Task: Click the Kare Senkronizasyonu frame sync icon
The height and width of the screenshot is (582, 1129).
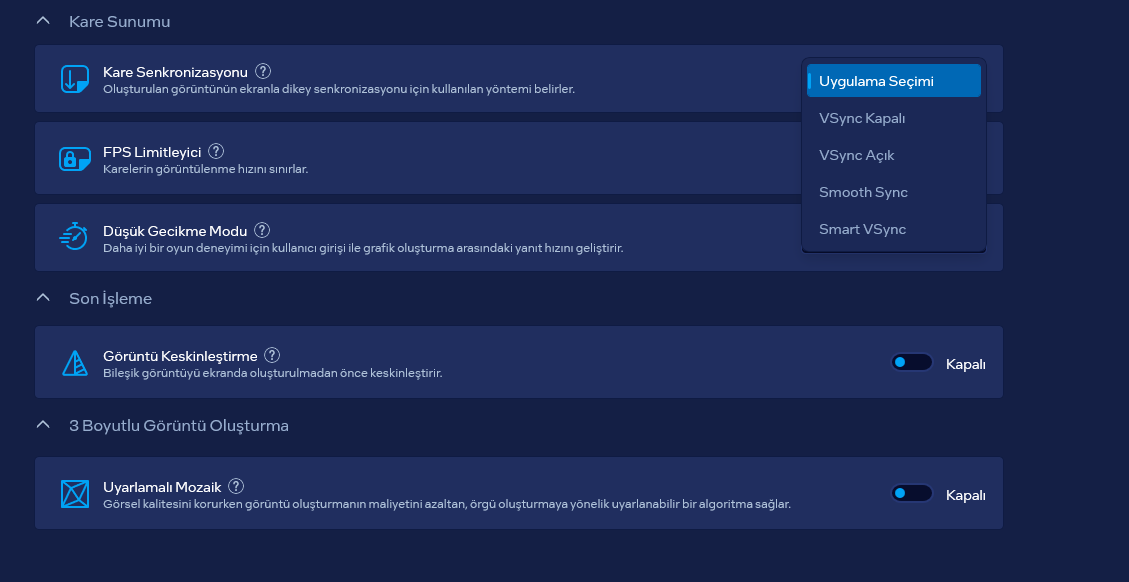Action: (x=75, y=79)
